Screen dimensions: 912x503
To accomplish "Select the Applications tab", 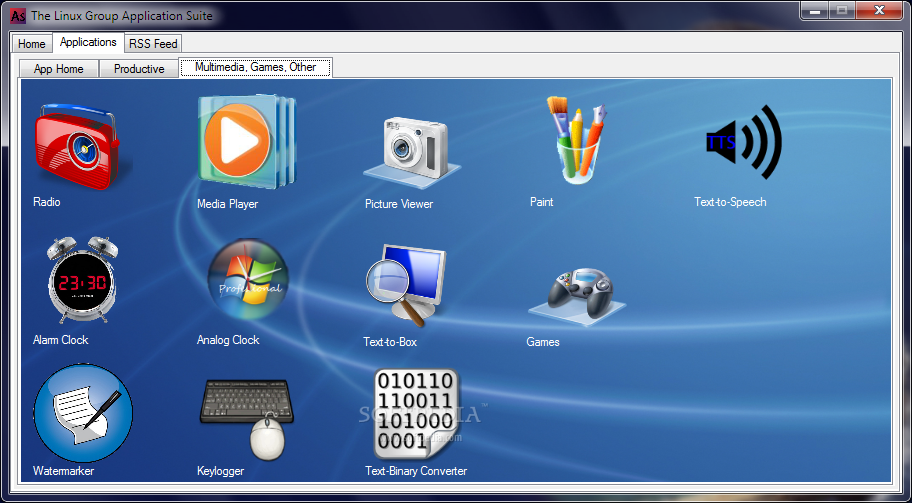I will pos(88,42).
